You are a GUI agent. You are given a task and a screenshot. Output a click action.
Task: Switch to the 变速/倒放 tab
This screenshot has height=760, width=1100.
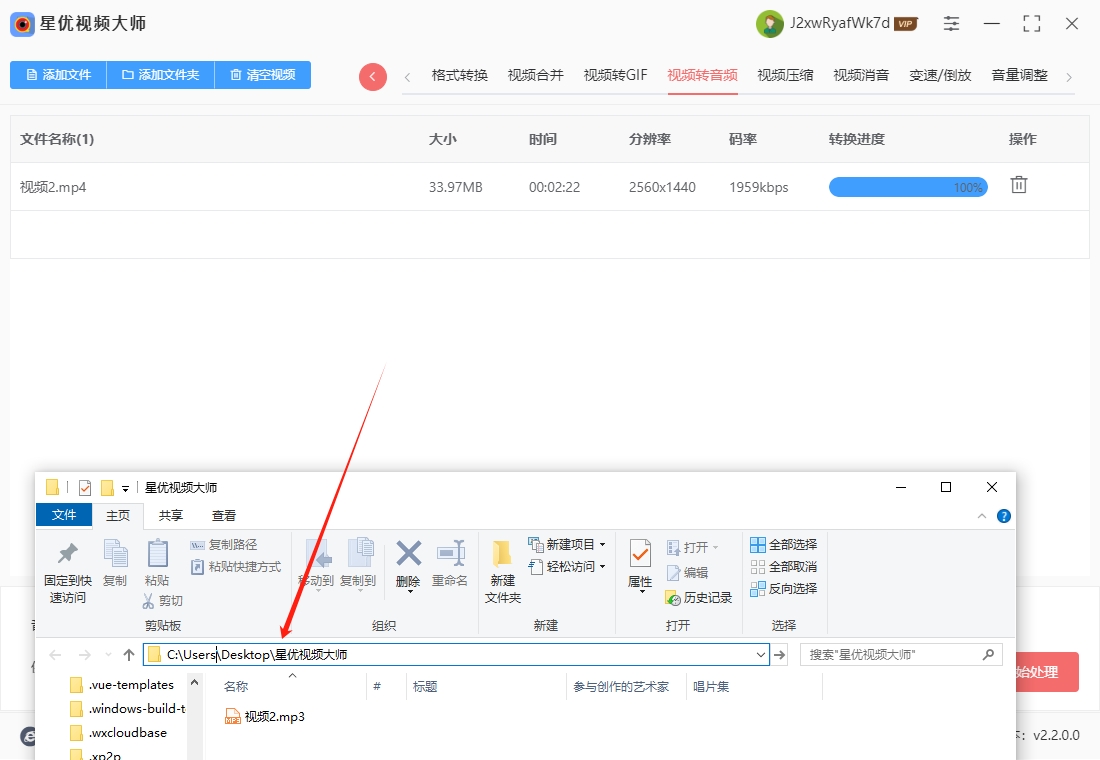[x=940, y=75]
